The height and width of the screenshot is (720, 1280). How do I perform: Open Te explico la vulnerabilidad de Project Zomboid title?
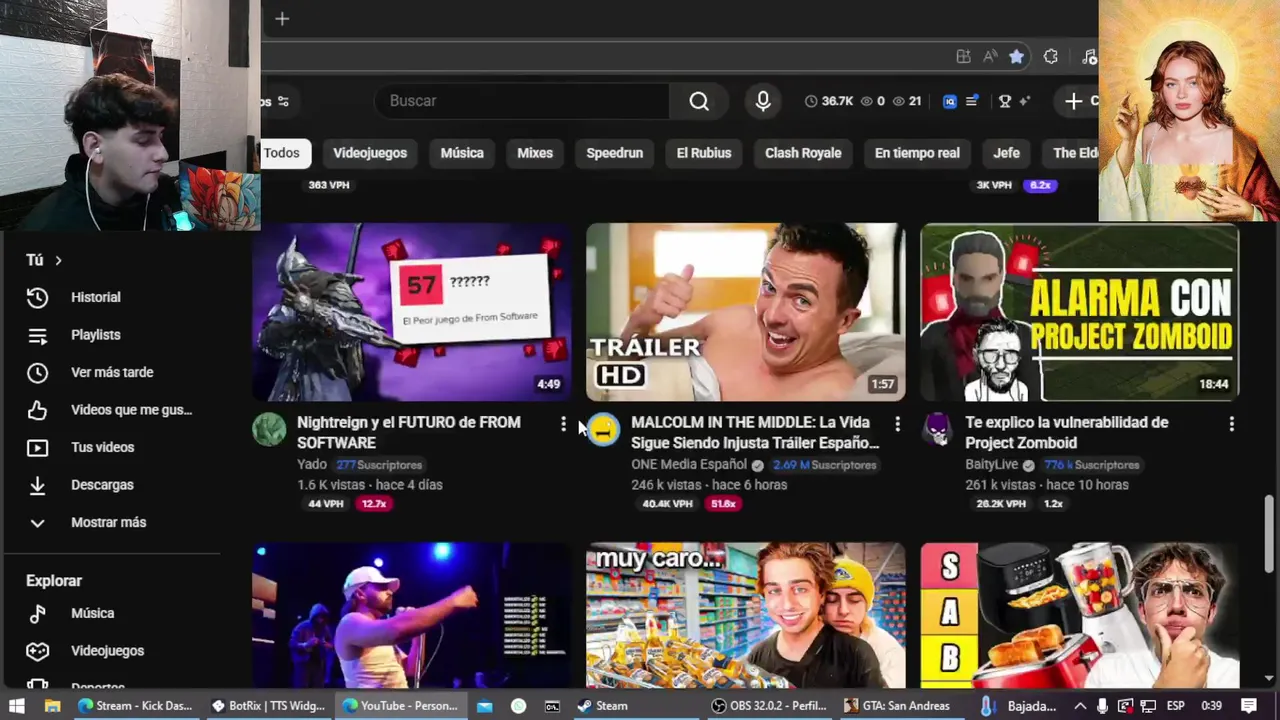(1067, 432)
